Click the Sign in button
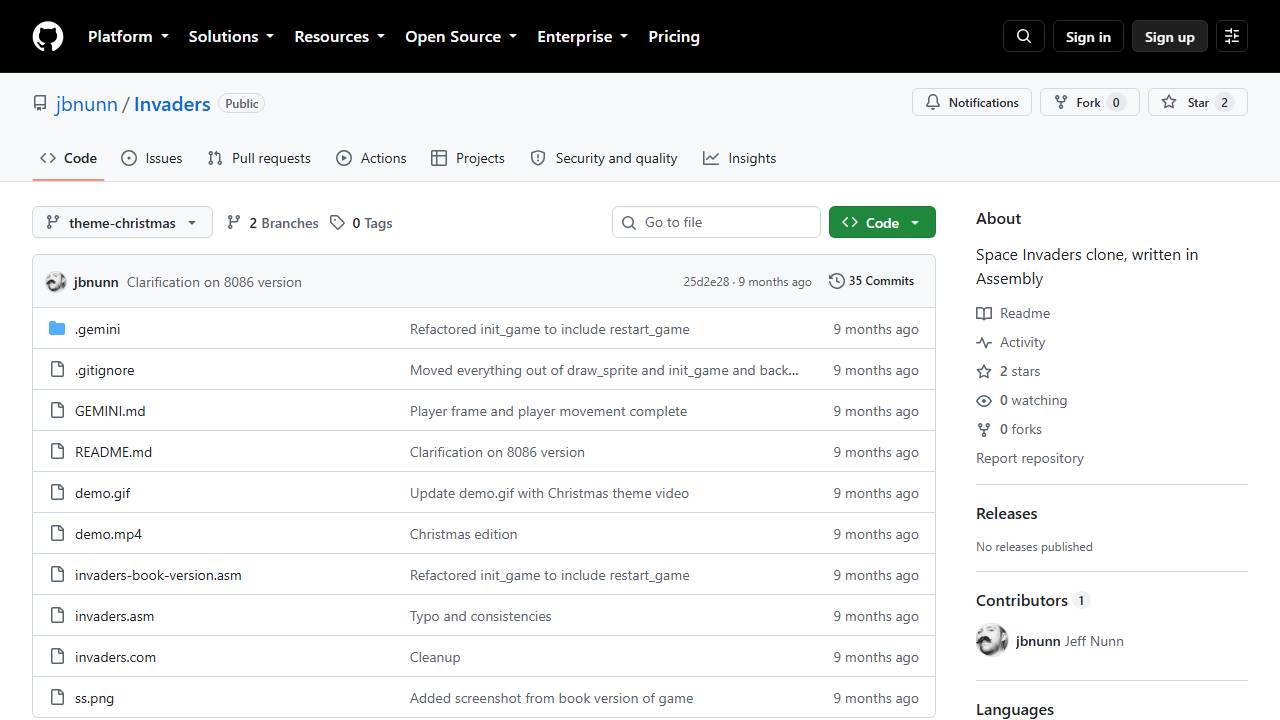The width and height of the screenshot is (1280, 720). pos(1088,37)
